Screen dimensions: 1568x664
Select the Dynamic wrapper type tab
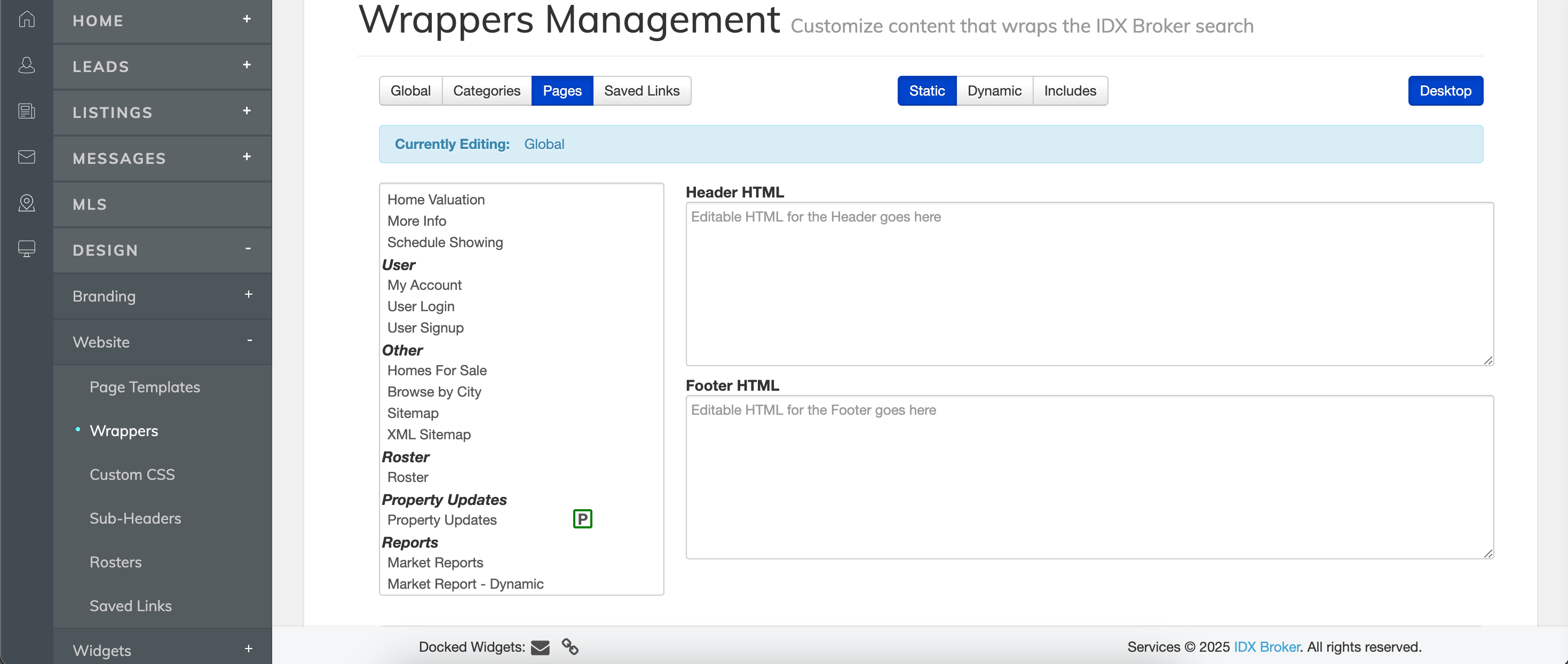[x=994, y=91]
